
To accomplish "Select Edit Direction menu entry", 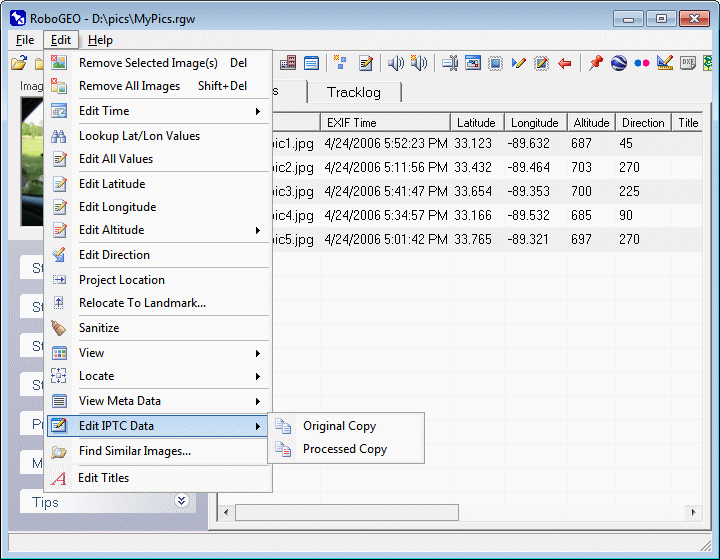I will (x=158, y=255).
